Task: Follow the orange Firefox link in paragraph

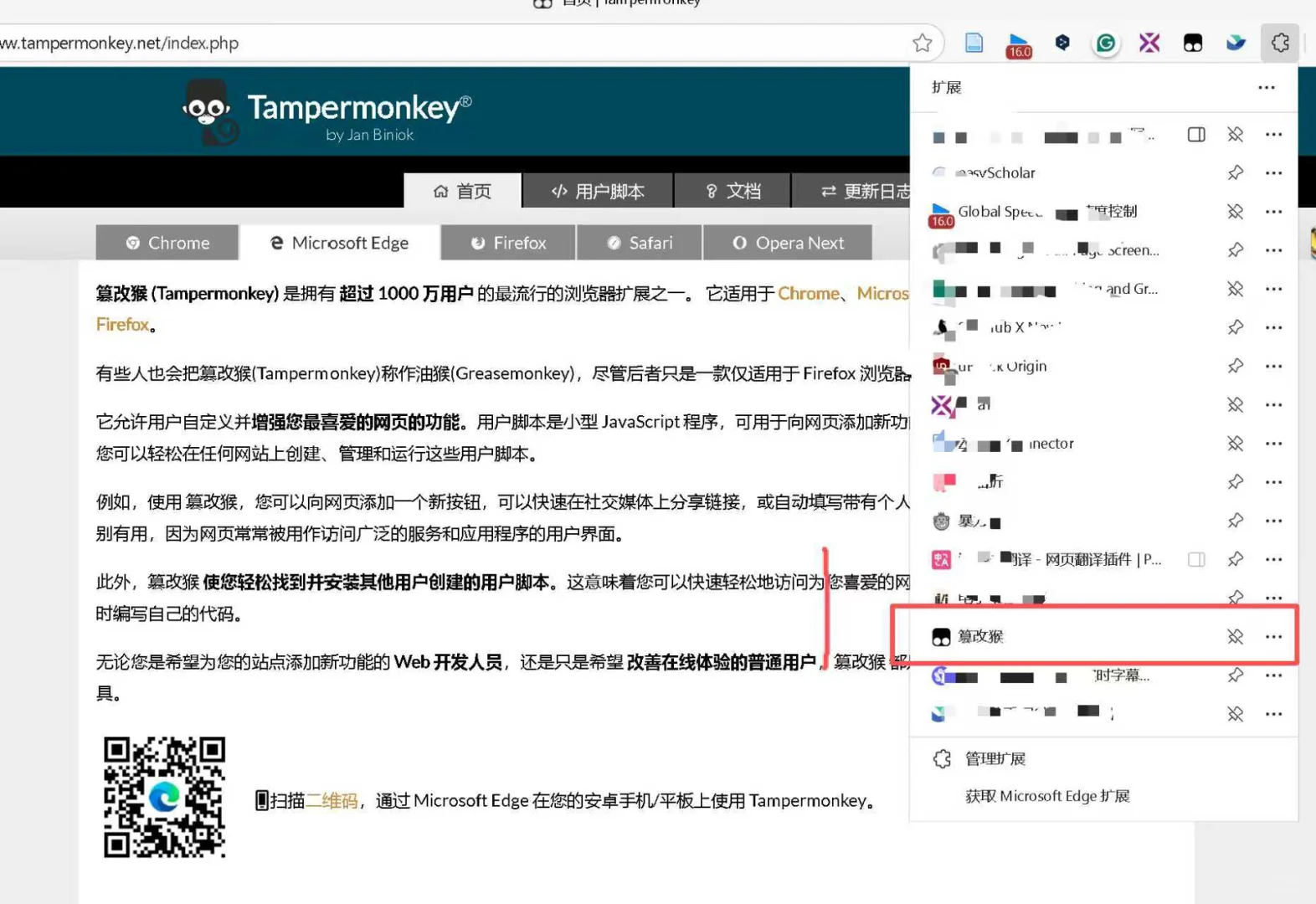Action: (x=122, y=325)
